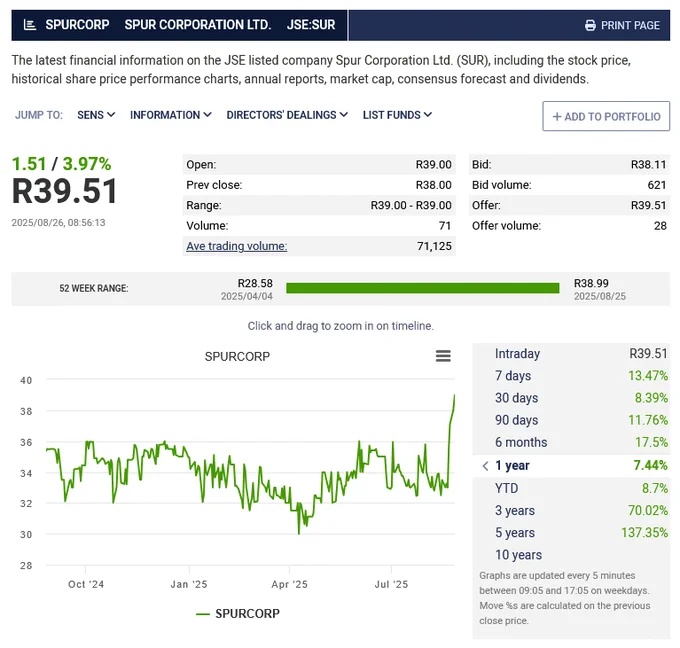Click the JSE:SUR ticker in header

[x=311, y=25]
